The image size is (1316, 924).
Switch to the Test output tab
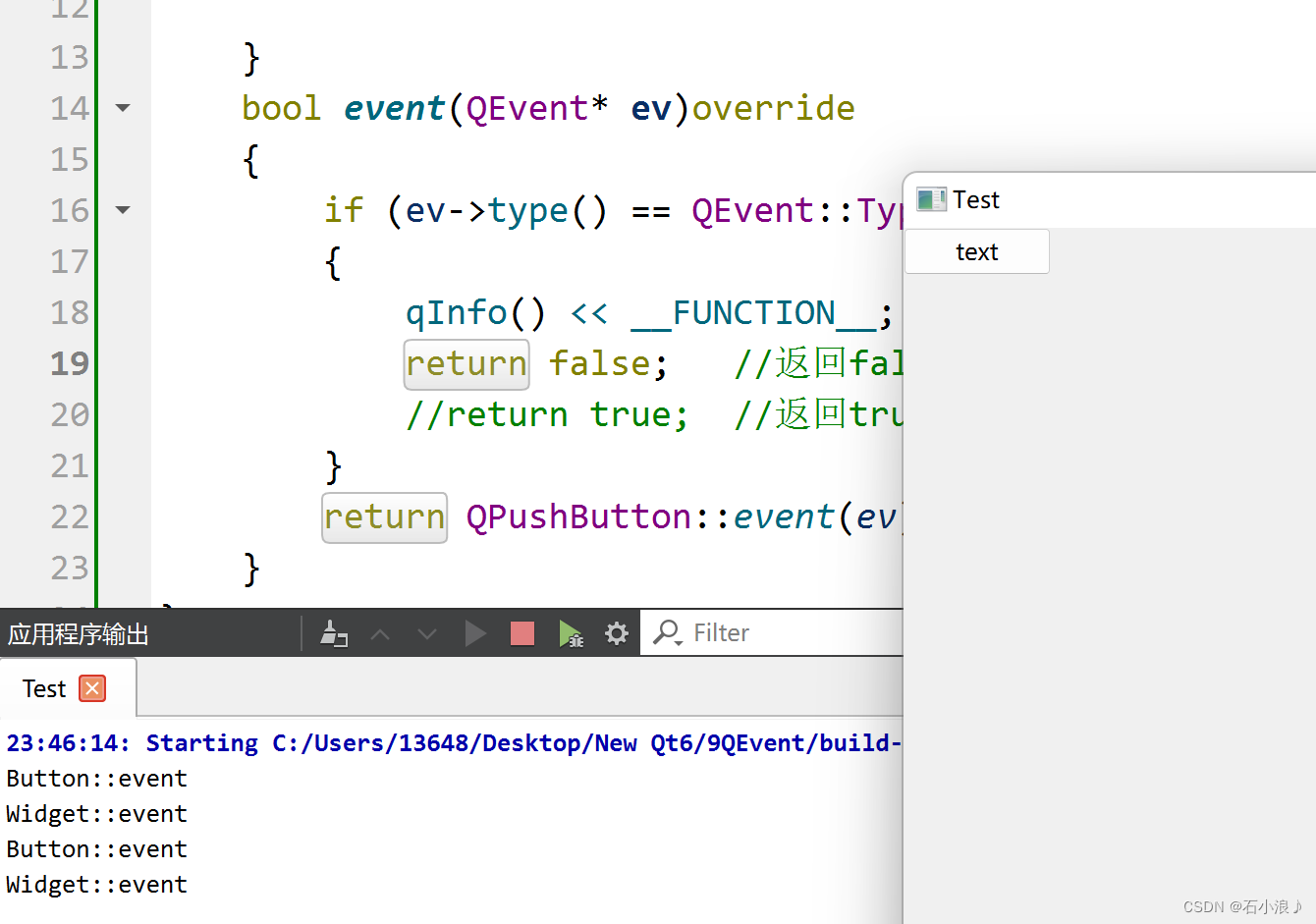coord(43,687)
